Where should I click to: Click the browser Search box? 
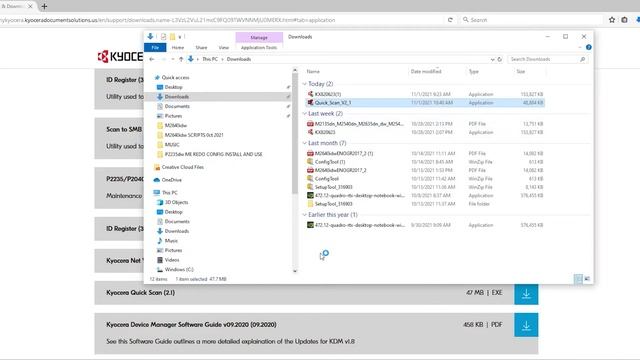[x=531, y=20]
